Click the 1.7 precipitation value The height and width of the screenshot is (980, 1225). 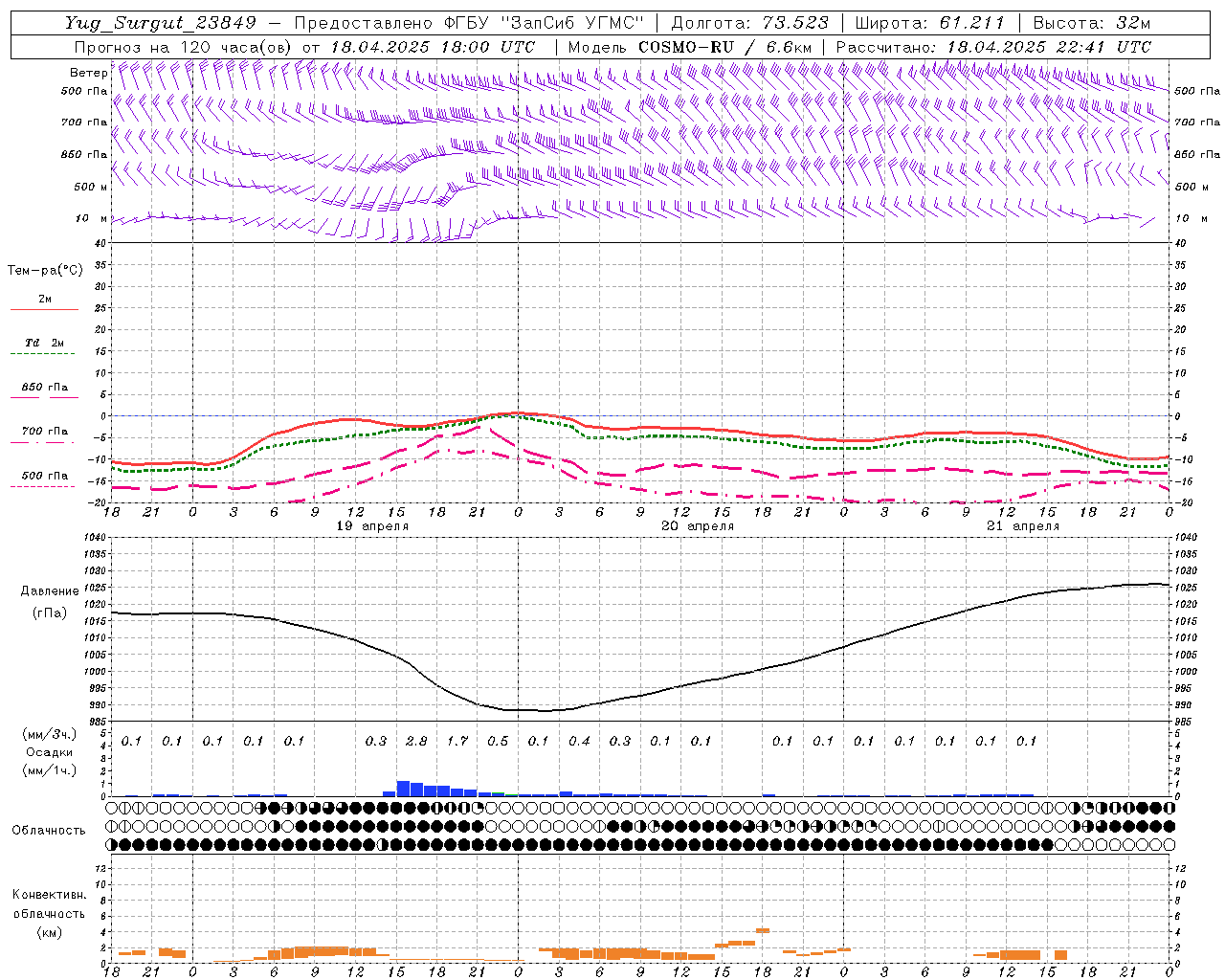coord(457,742)
